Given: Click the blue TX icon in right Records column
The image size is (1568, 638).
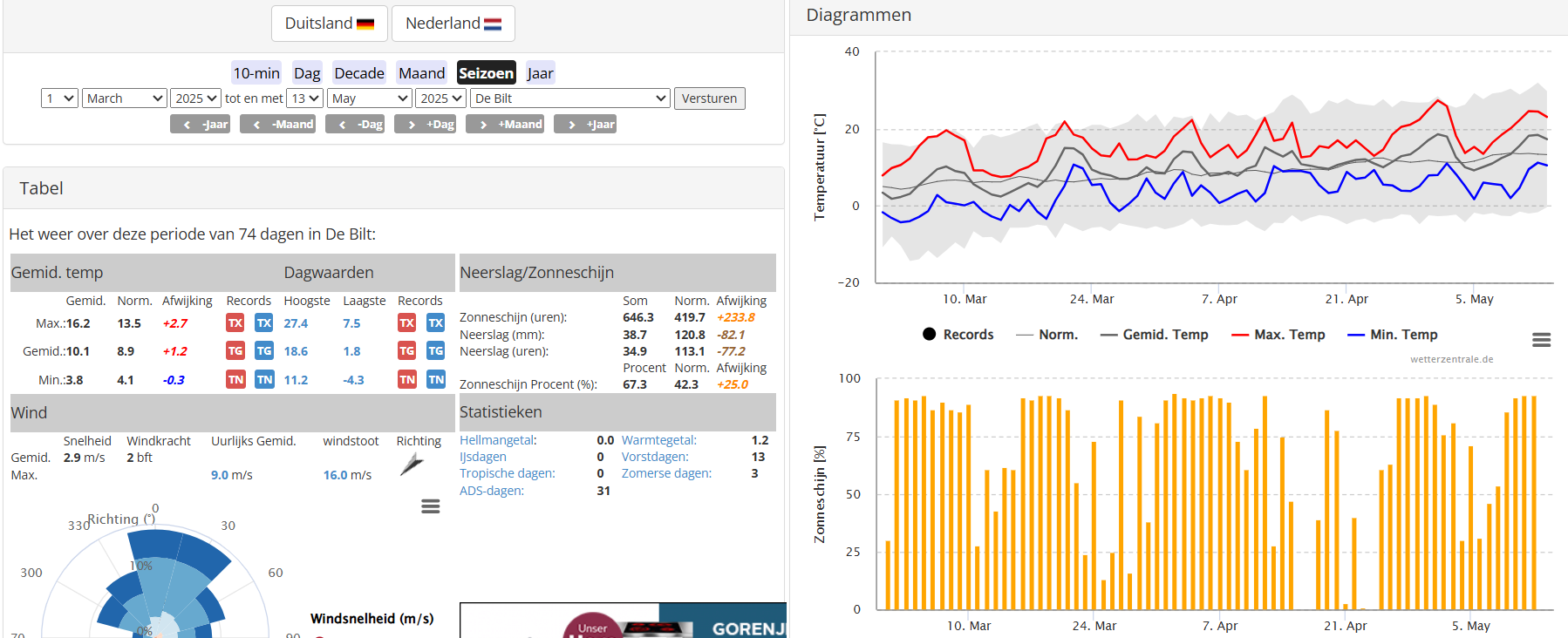Looking at the screenshot, I should click(x=436, y=323).
